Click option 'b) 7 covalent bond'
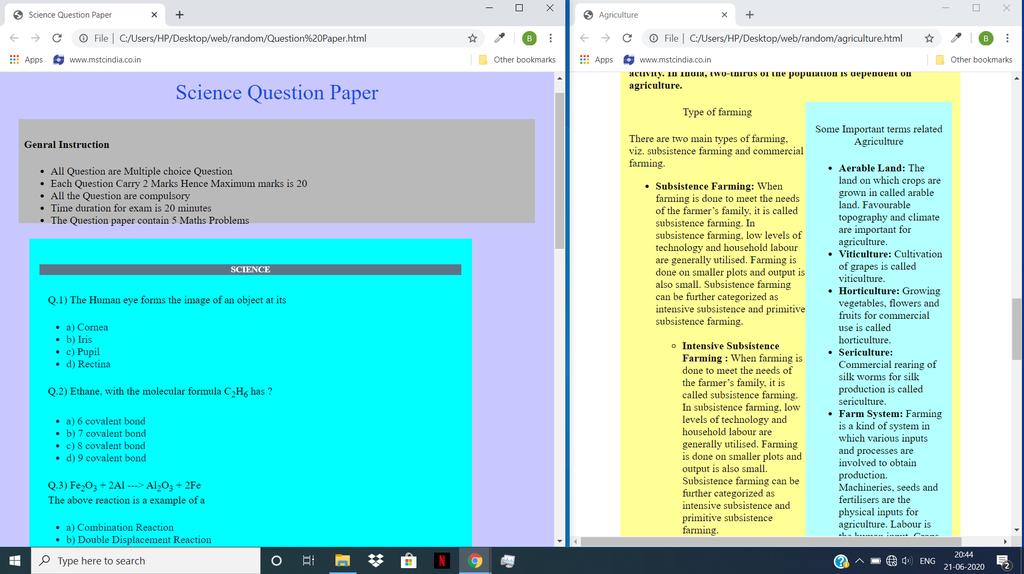1024x574 pixels. 106,433
